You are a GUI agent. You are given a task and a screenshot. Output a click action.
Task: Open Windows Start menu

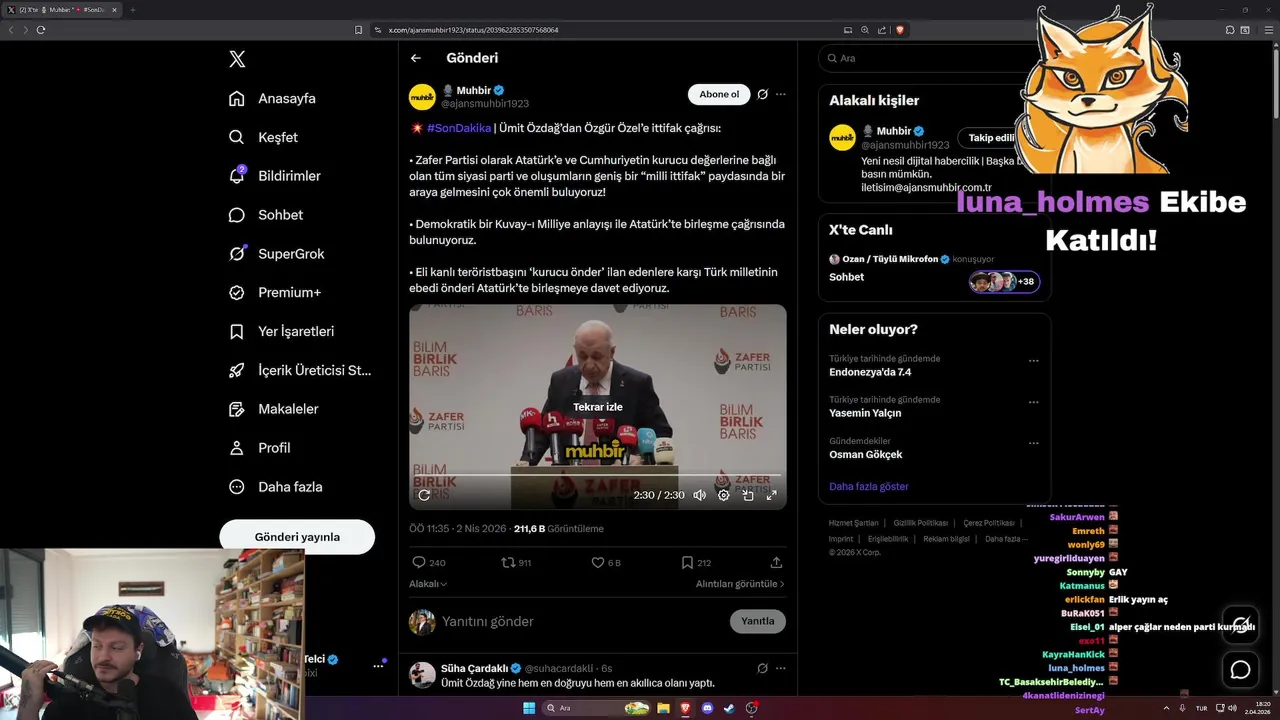pos(529,708)
